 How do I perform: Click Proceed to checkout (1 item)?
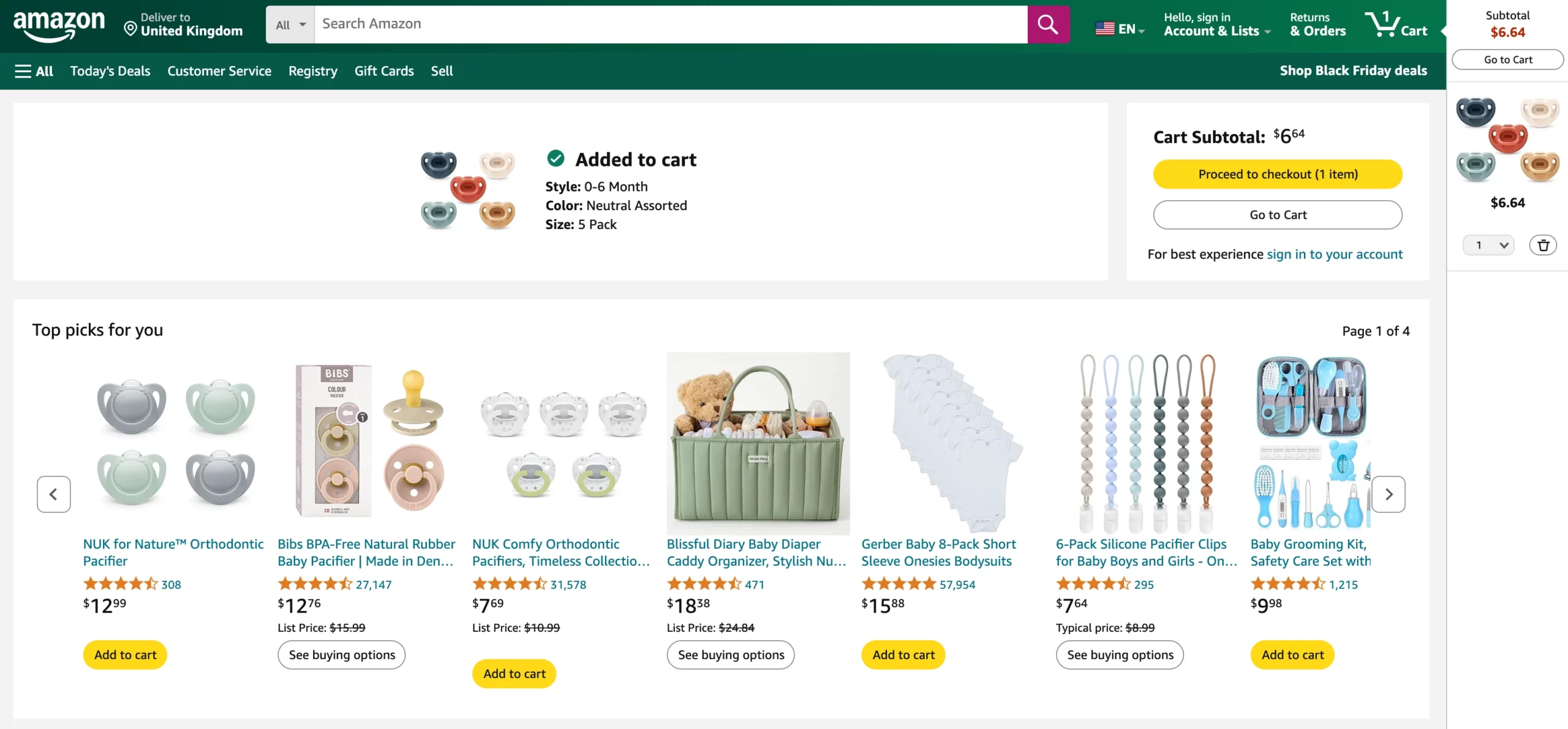1278,174
